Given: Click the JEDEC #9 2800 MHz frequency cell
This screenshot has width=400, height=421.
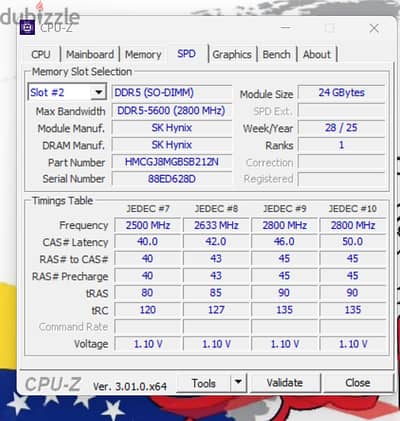Looking at the screenshot, I should [285, 225].
